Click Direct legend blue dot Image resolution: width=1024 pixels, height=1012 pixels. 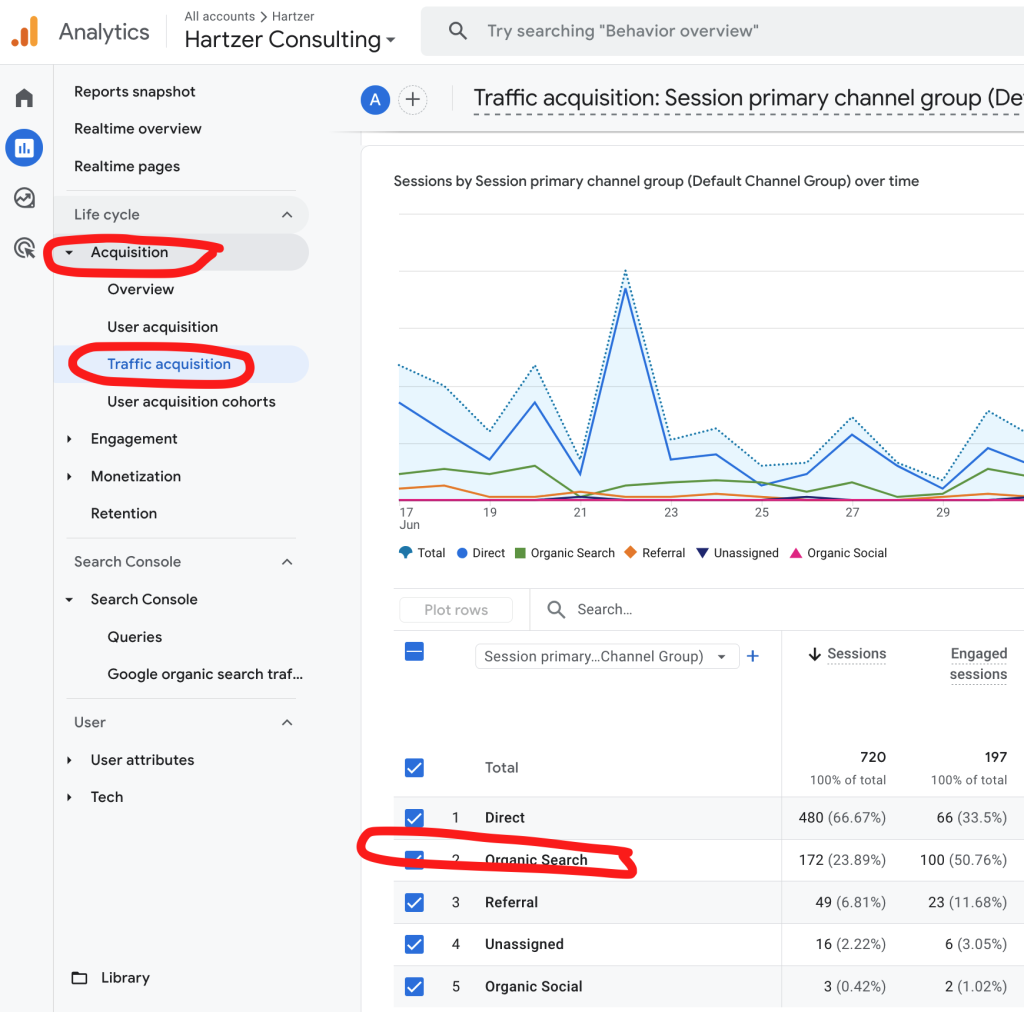click(462, 553)
